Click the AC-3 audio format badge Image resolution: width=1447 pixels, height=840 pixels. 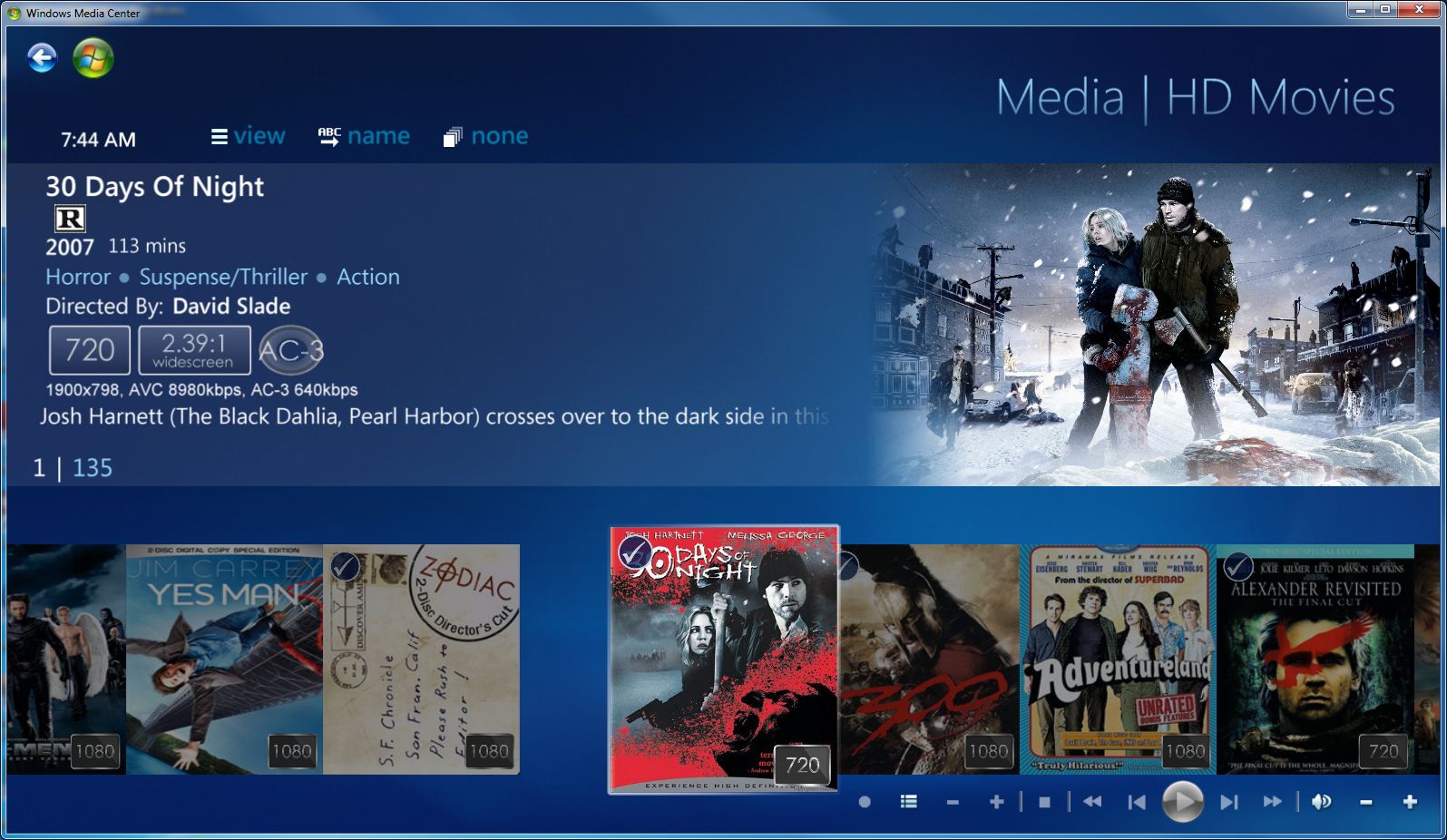pos(290,350)
